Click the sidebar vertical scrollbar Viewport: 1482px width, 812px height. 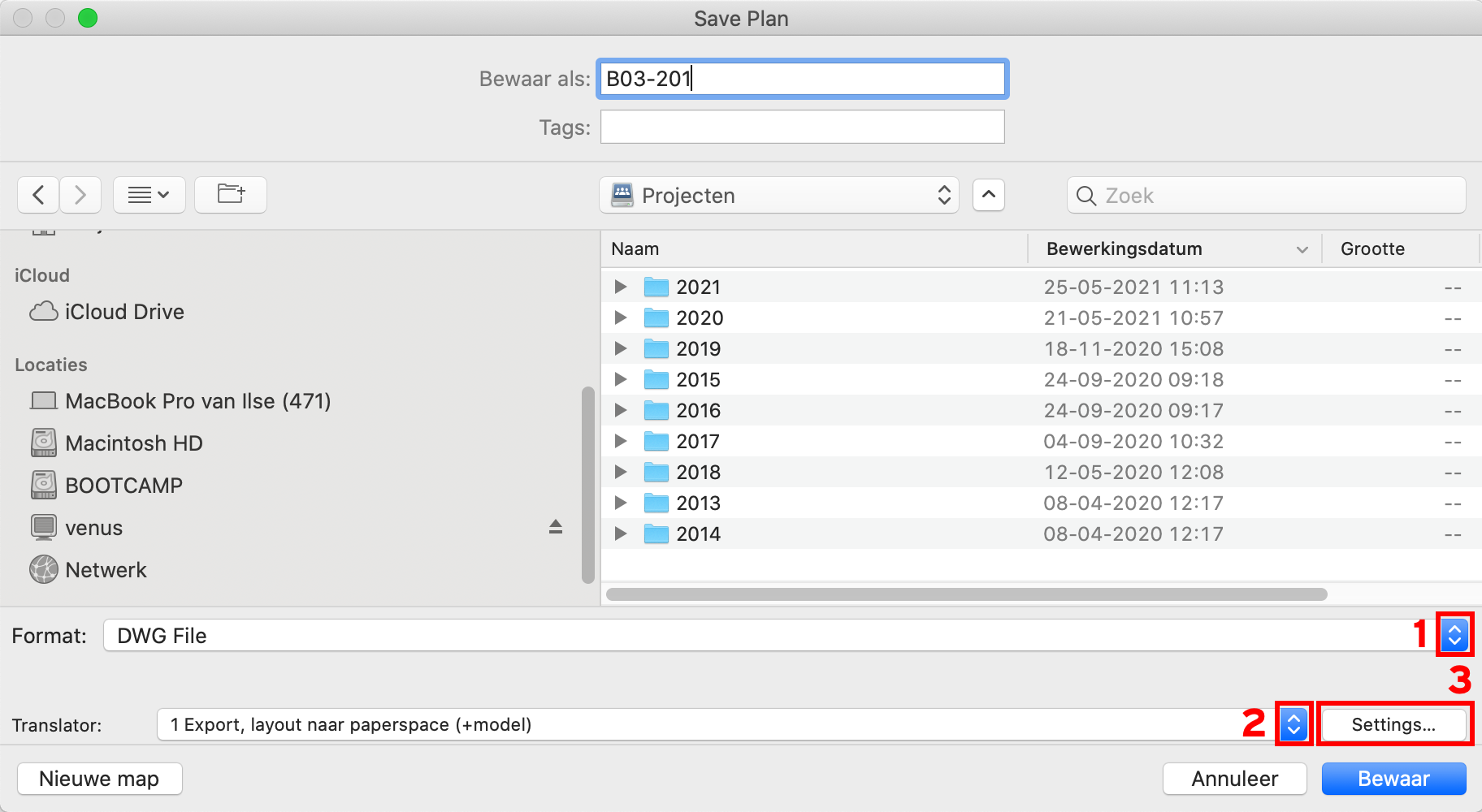tap(588, 485)
